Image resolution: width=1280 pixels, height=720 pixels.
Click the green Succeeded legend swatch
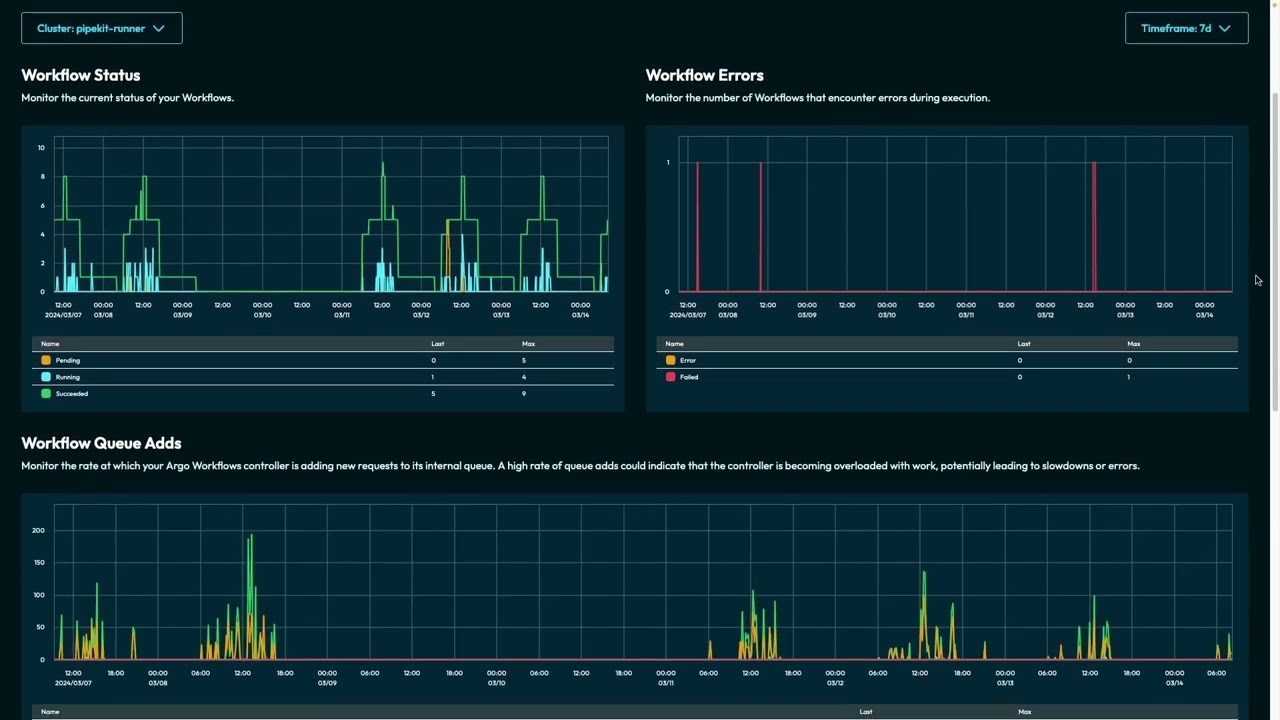pos(46,394)
